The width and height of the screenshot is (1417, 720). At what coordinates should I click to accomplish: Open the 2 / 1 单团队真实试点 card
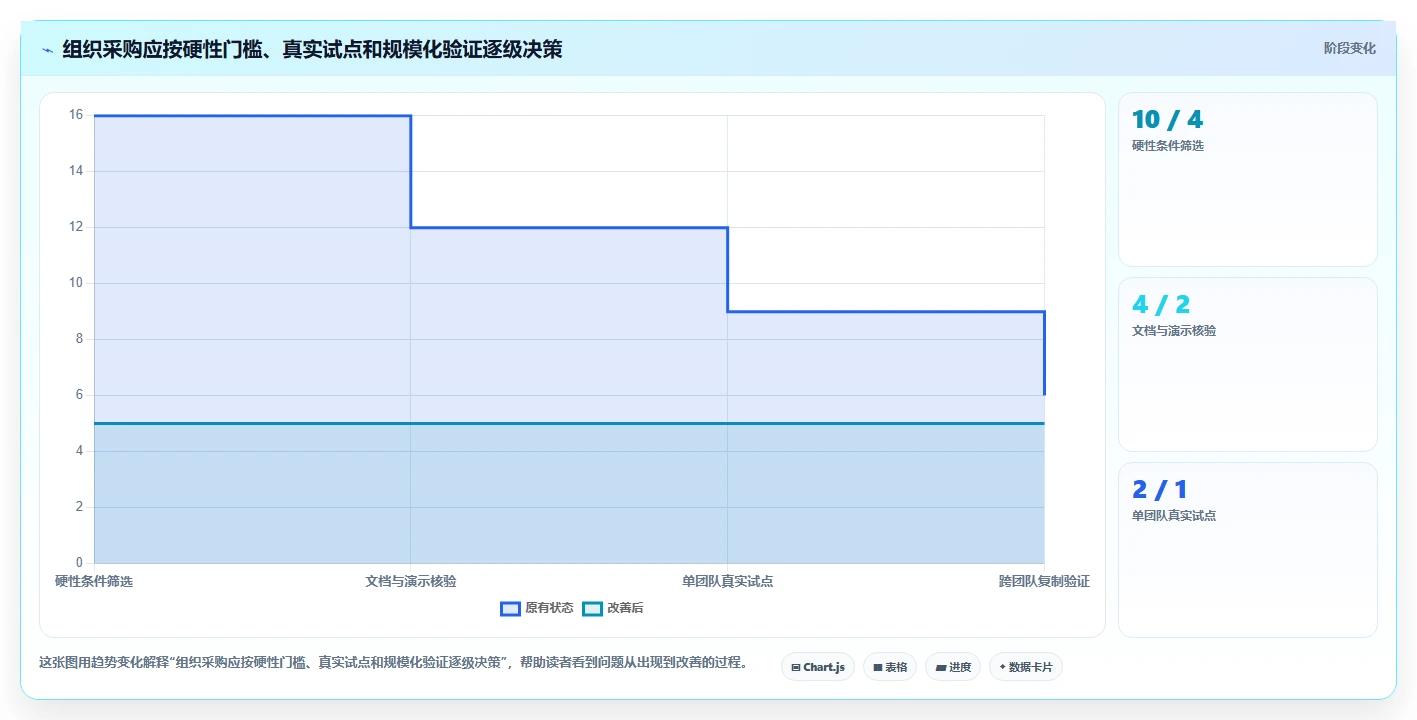click(x=1247, y=549)
